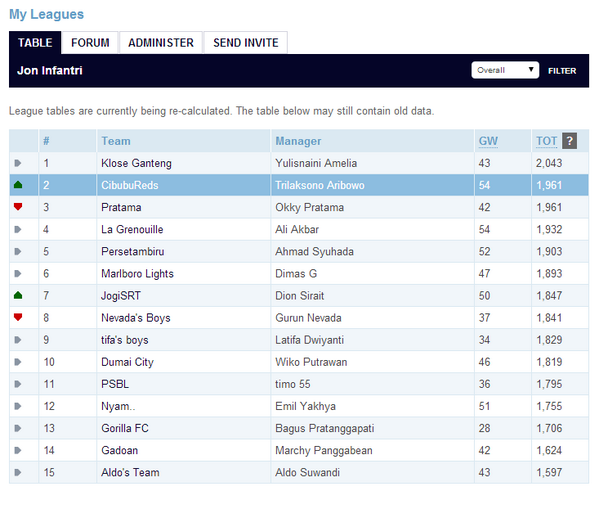Click the grey arrow icon in Dumai City row
599x509 pixels.
pyautogui.click(x=18, y=362)
